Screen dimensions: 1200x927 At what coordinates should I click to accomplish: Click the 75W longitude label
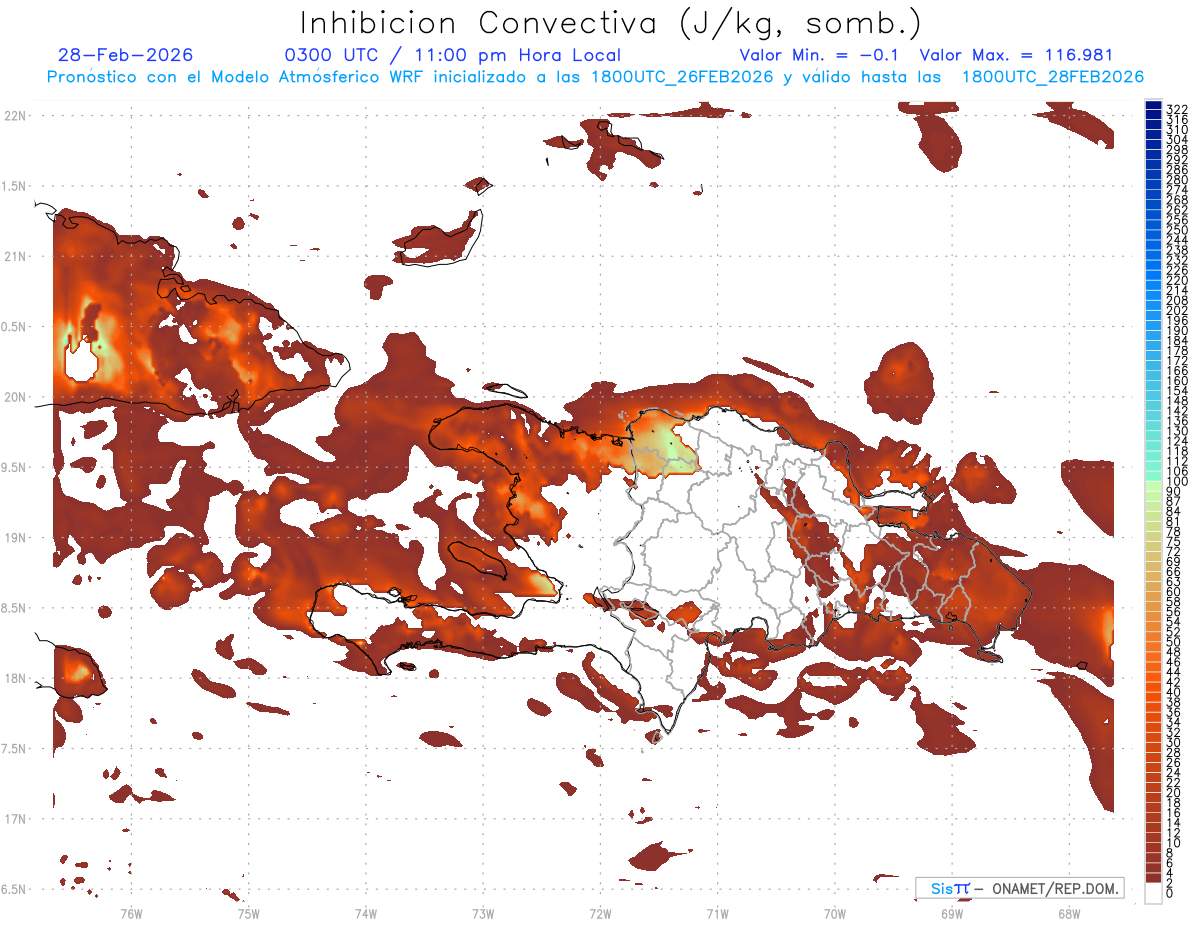(248, 913)
